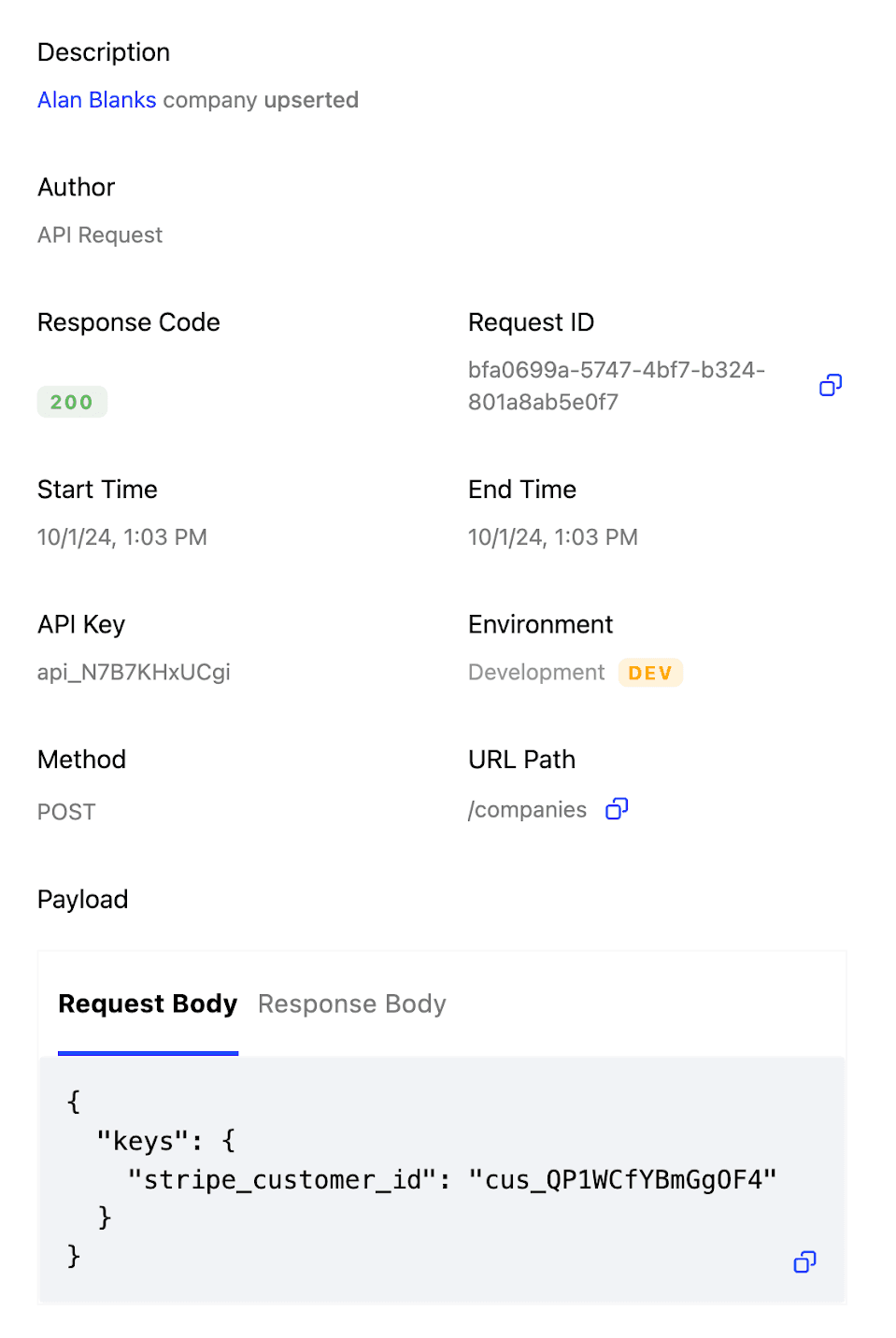
Task: Click the "keys" line in the JSON
Action: point(166,1141)
